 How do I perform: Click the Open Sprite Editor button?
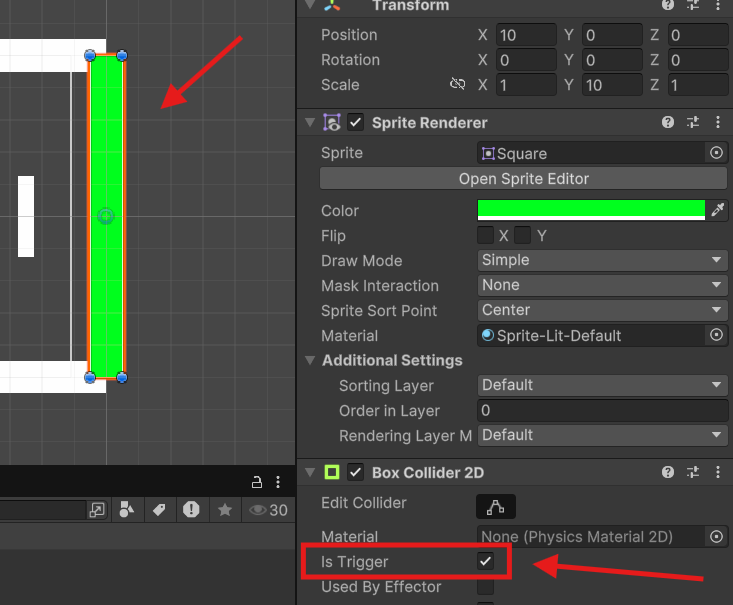tap(523, 179)
